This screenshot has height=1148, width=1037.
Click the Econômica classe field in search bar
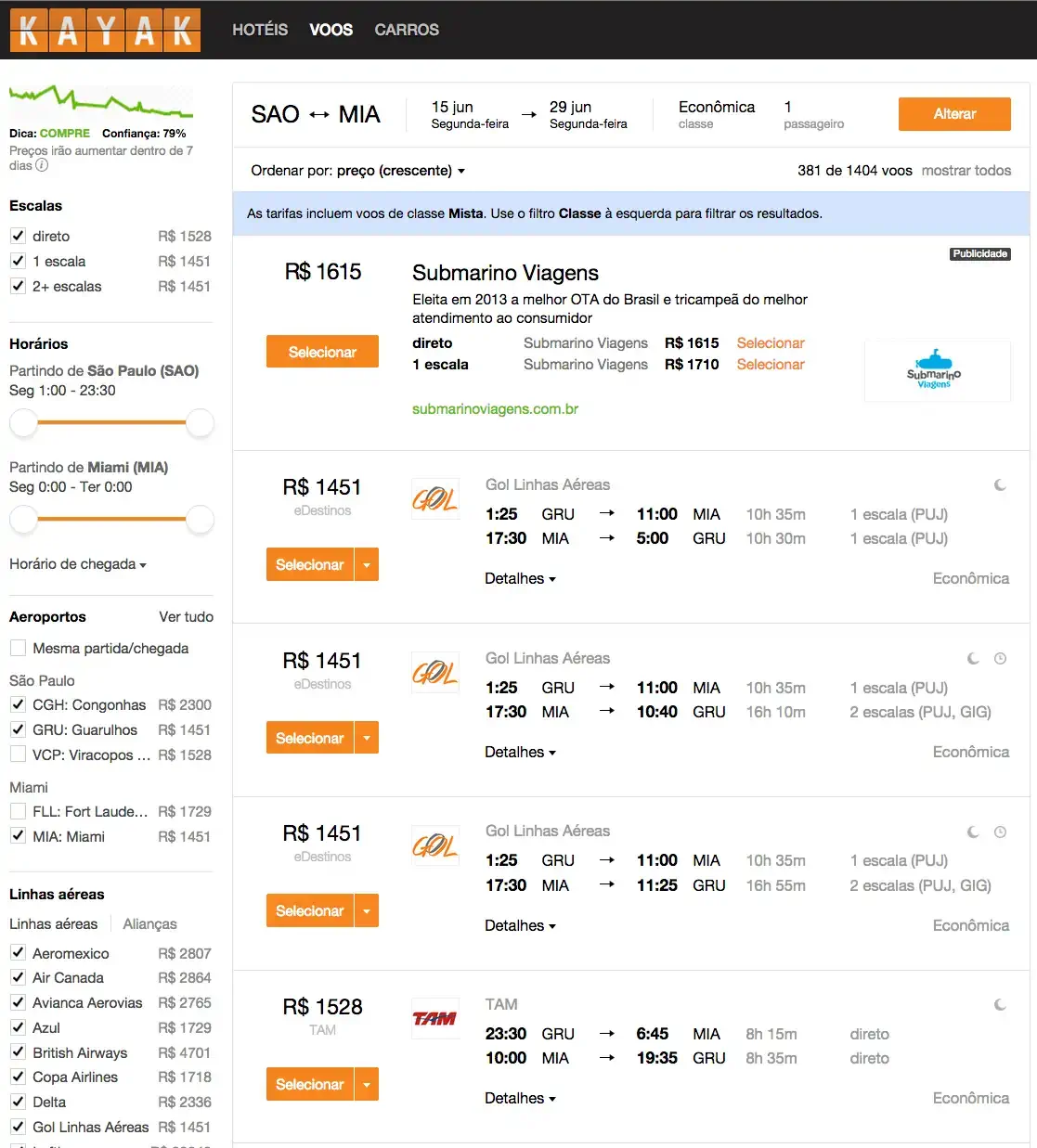(x=717, y=114)
